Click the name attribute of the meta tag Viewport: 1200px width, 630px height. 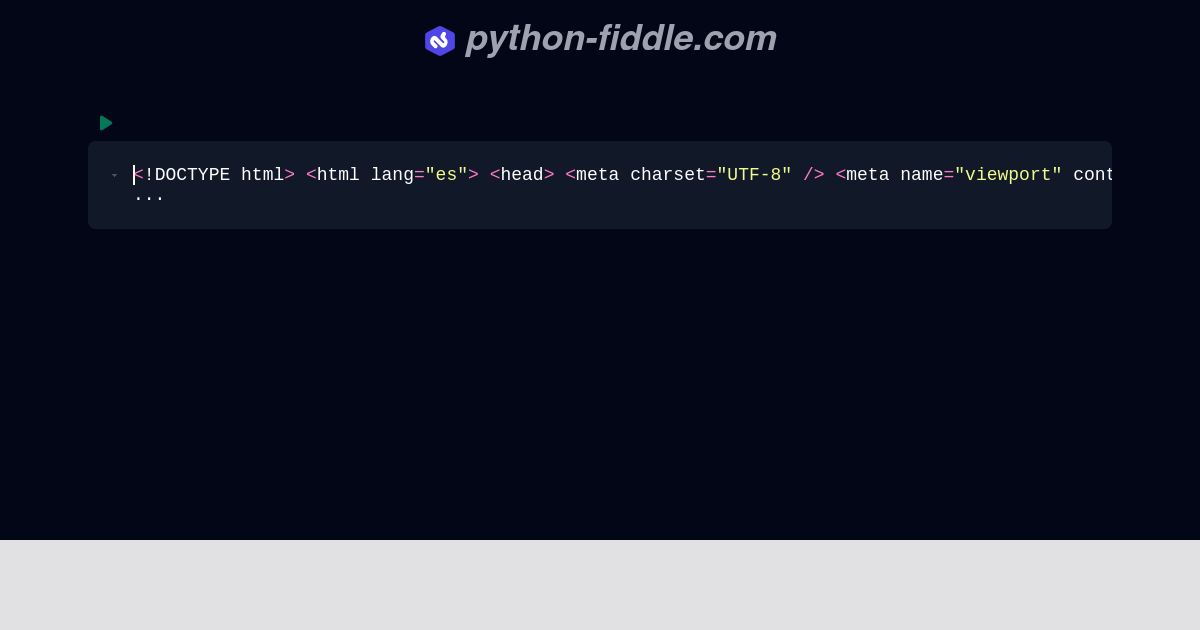tap(922, 175)
